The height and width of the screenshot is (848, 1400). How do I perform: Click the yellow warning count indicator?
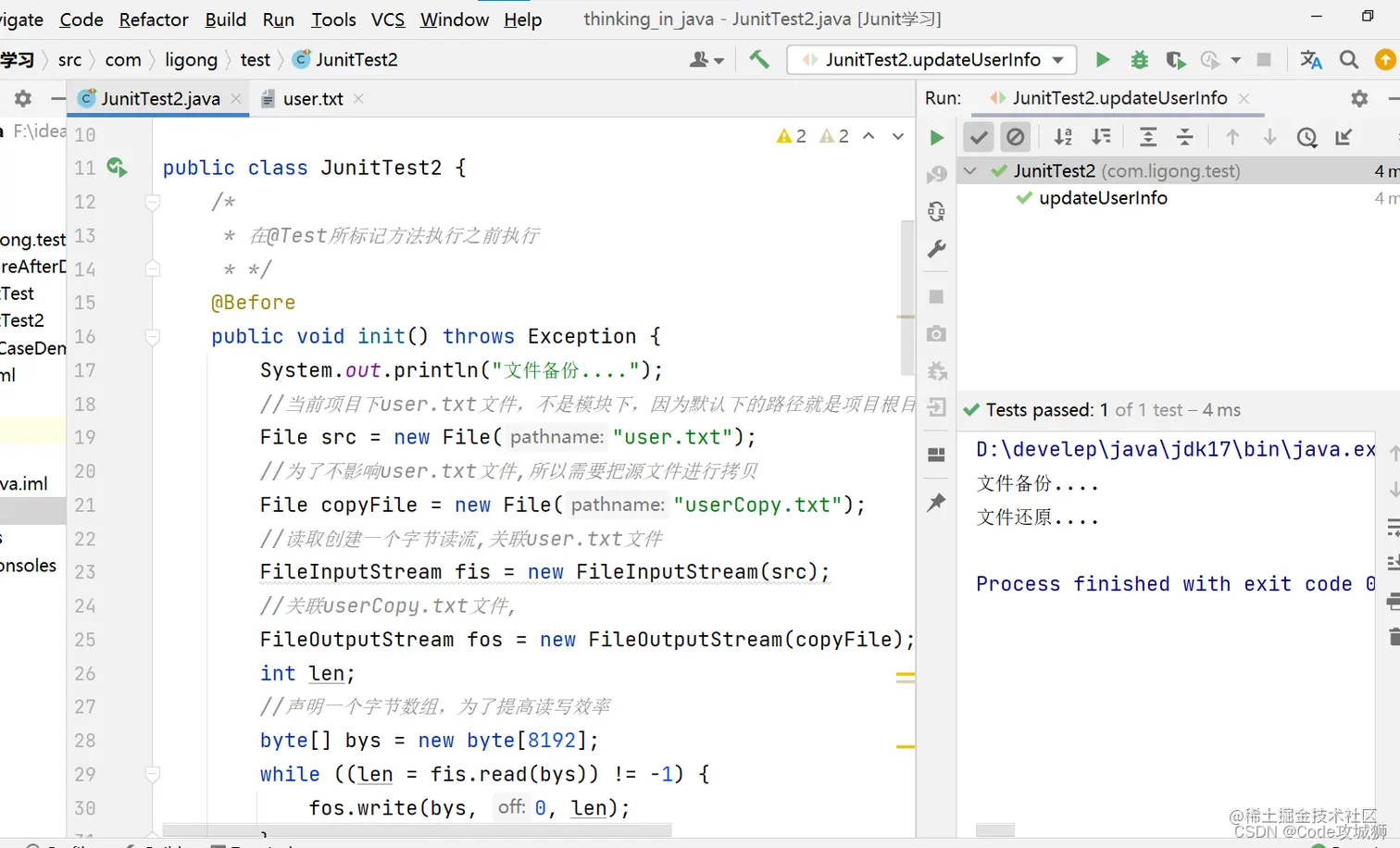coord(792,136)
